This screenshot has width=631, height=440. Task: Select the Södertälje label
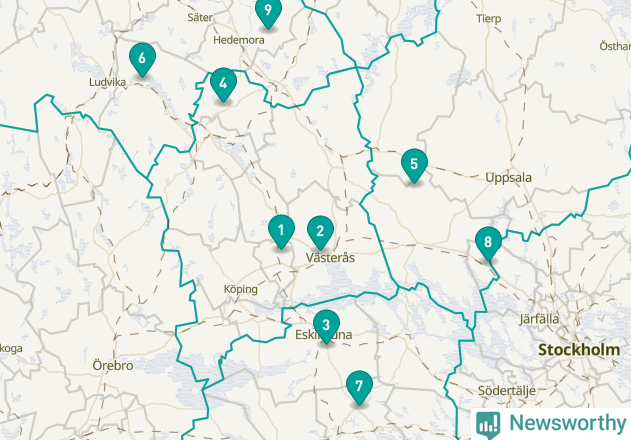(x=507, y=391)
